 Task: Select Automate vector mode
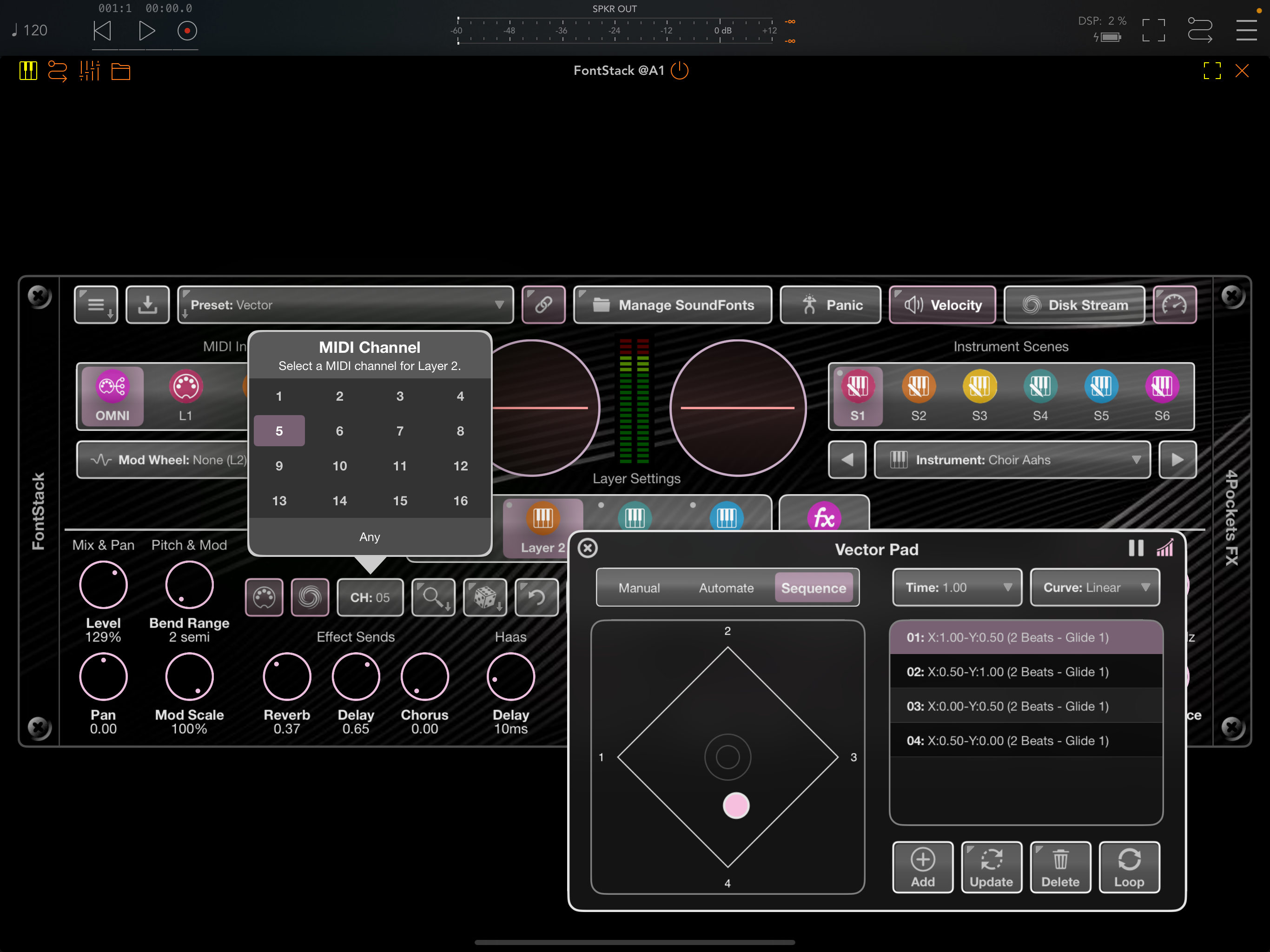(726, 588)
